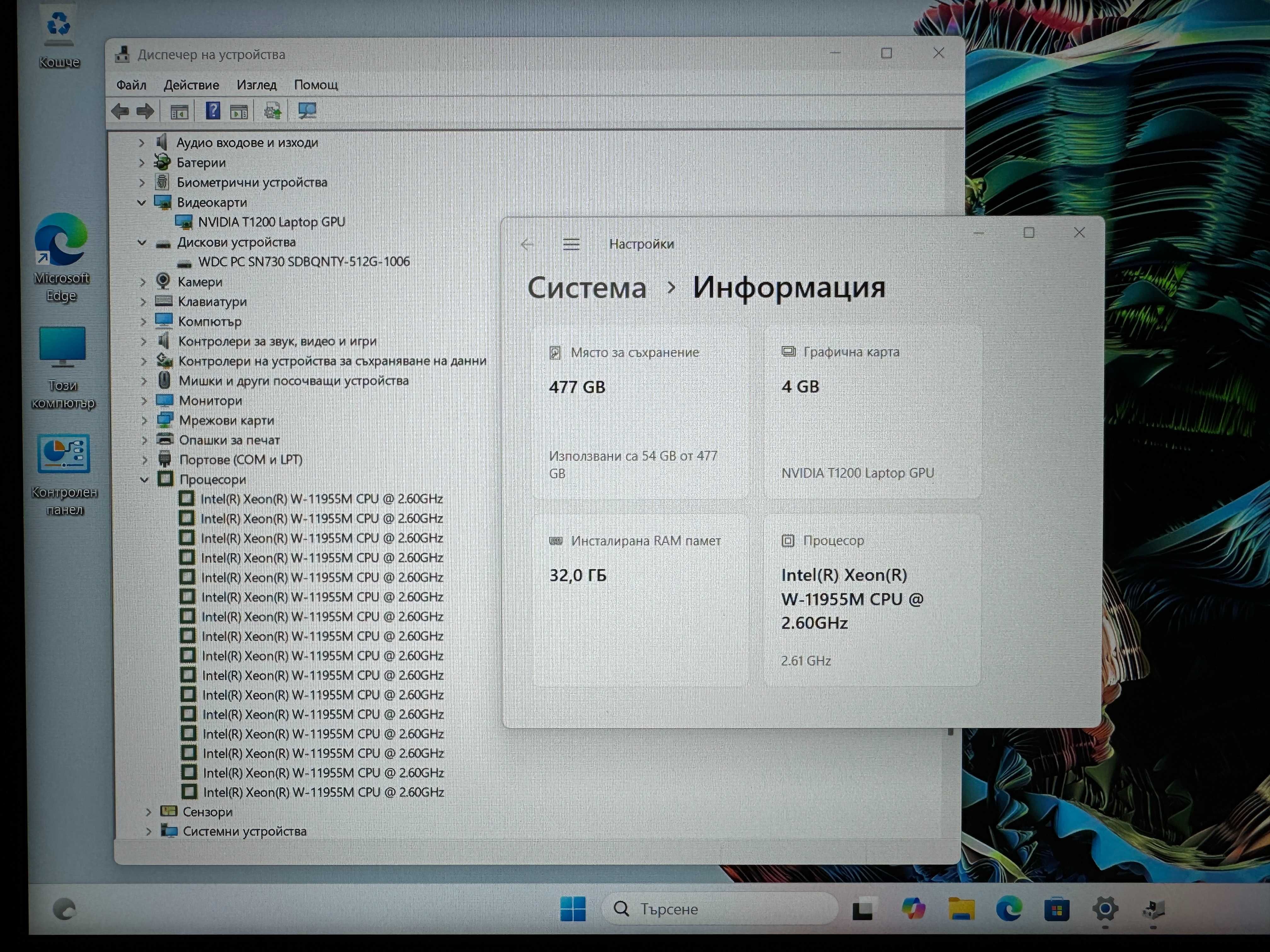Click the Forward arrow in Device Manager toolbar

point(145,111)
